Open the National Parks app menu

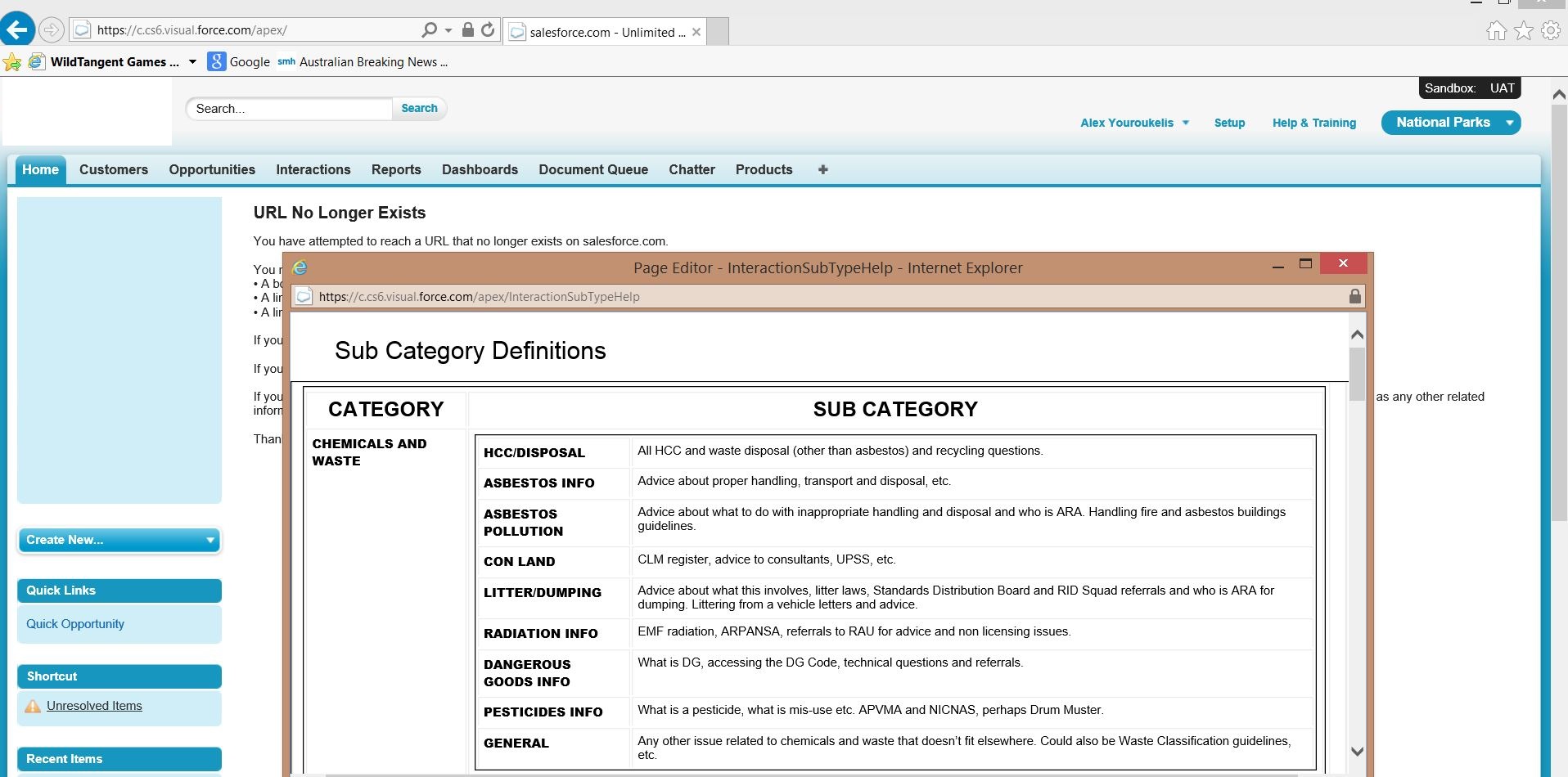pos(1451,123)
